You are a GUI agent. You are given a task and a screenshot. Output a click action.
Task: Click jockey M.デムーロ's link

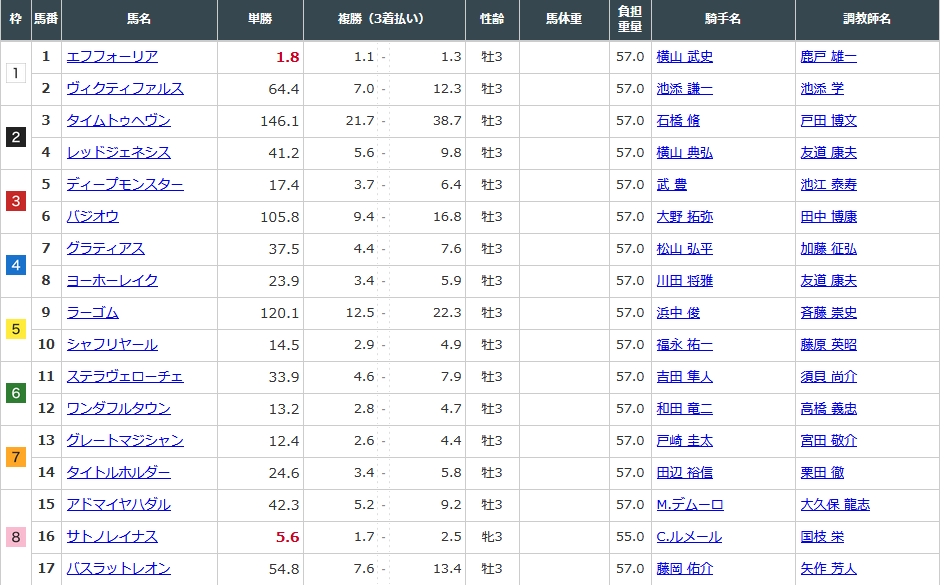click(689, 505)
